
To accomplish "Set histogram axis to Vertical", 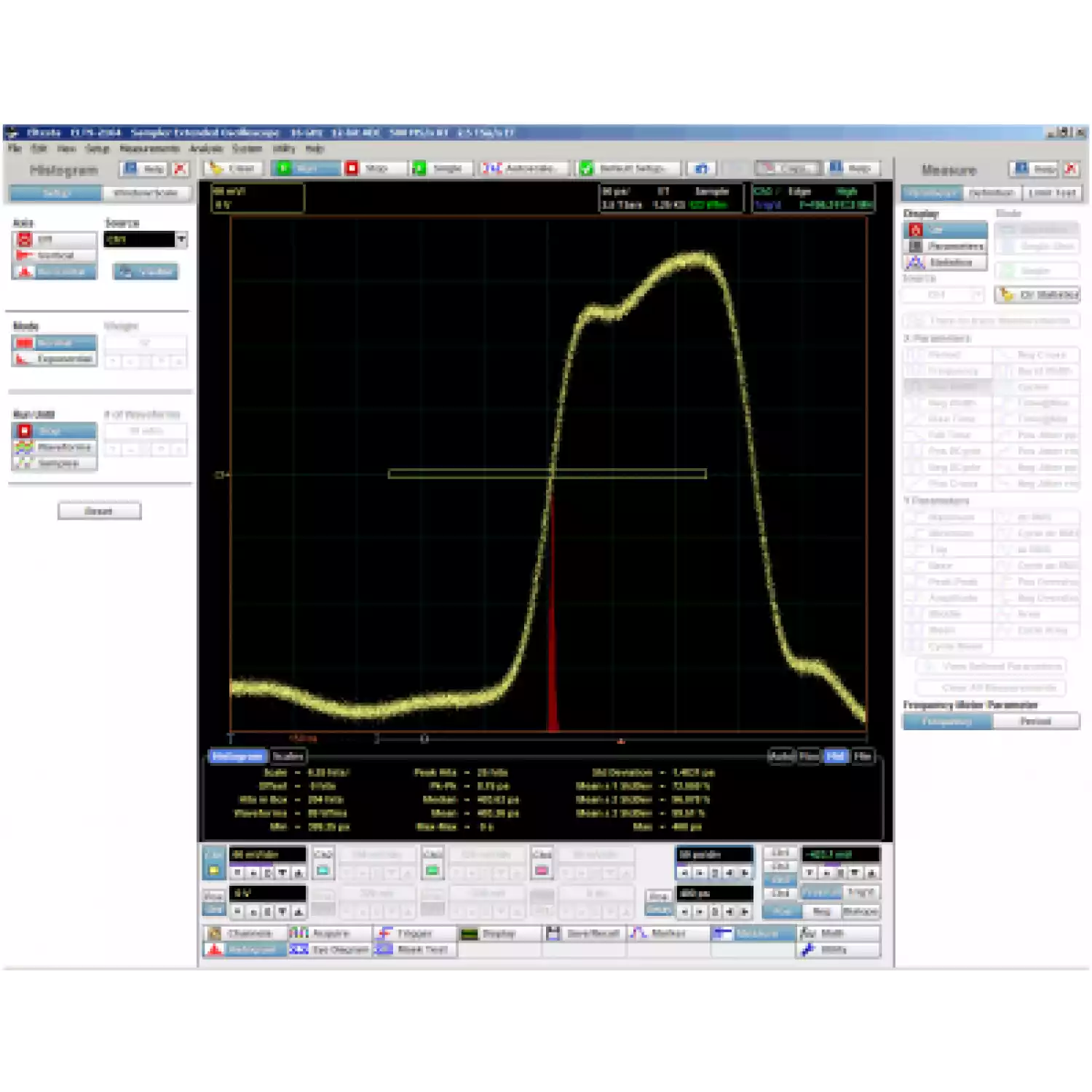I will pyautogui.click(x=55, y=256).
